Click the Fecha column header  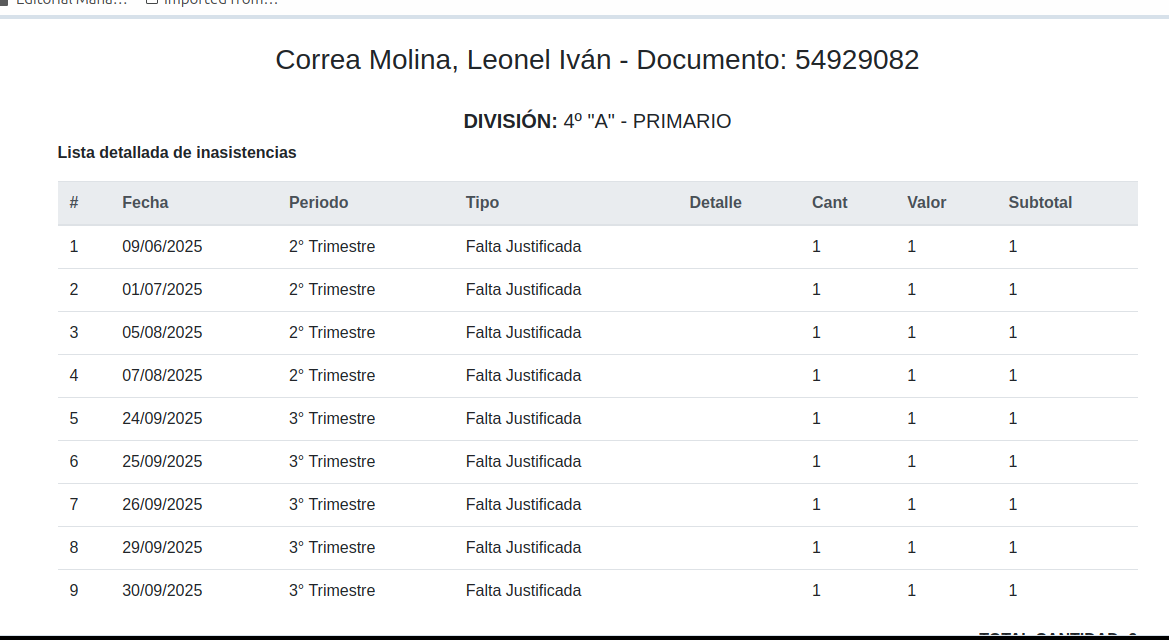tap(145, 203)
